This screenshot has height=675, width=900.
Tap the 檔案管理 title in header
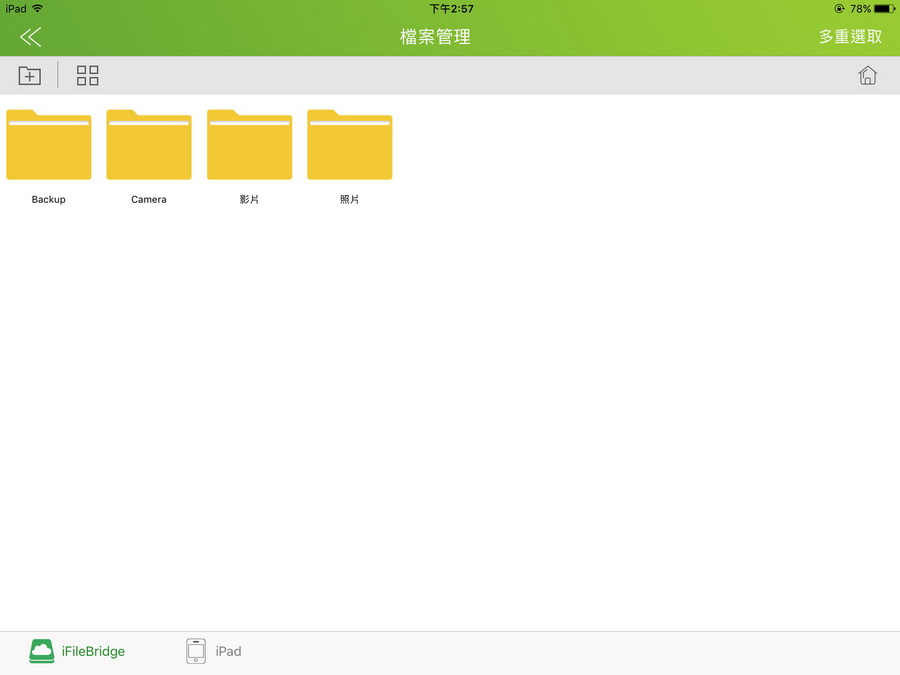pyautogui.click(x=436, y=37)
